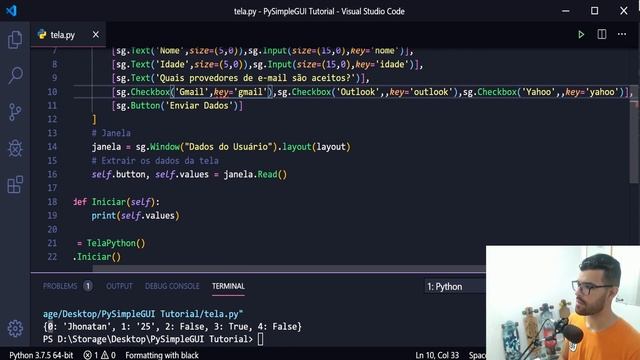Switch to the Terminal panel tab
This screenshot has width=640, height=360.
click(x=228, y=286)
